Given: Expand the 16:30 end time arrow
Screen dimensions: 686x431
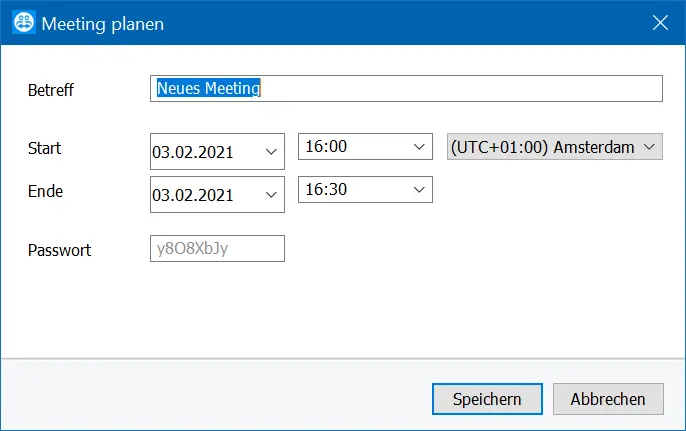Looking at the screenshot, I should tap(419, 189).
